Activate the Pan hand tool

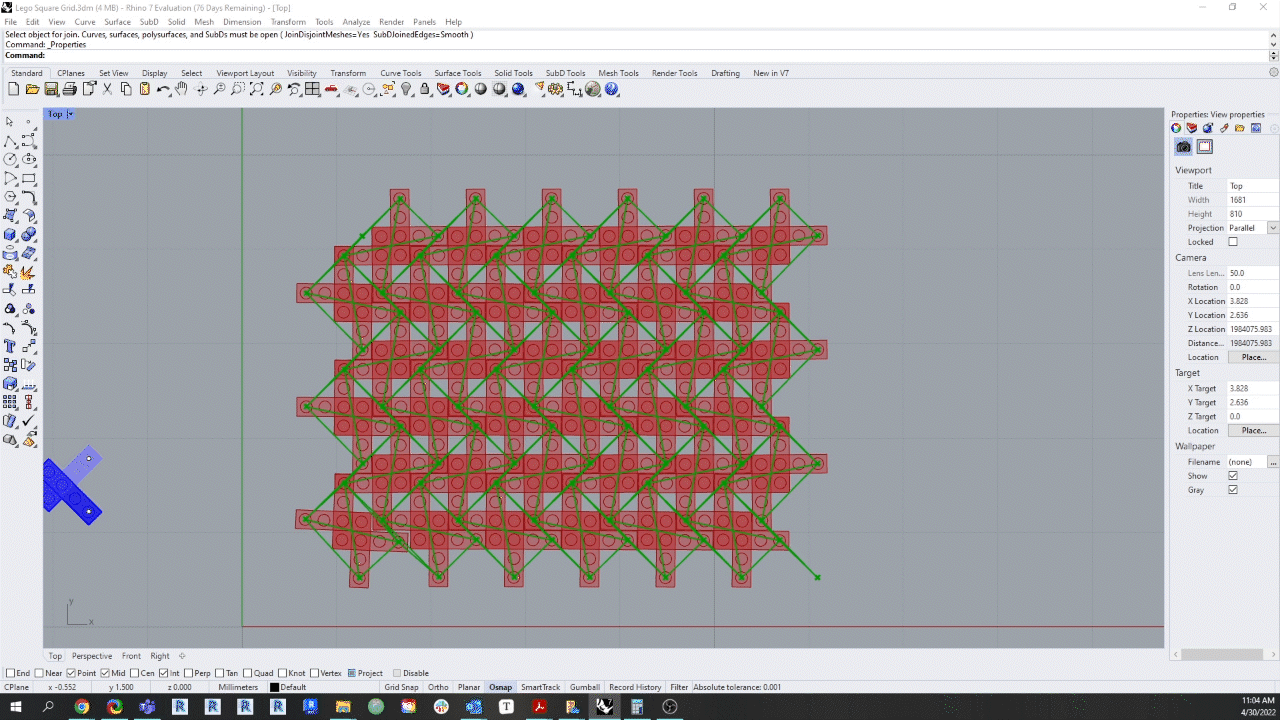pos(181,89)
